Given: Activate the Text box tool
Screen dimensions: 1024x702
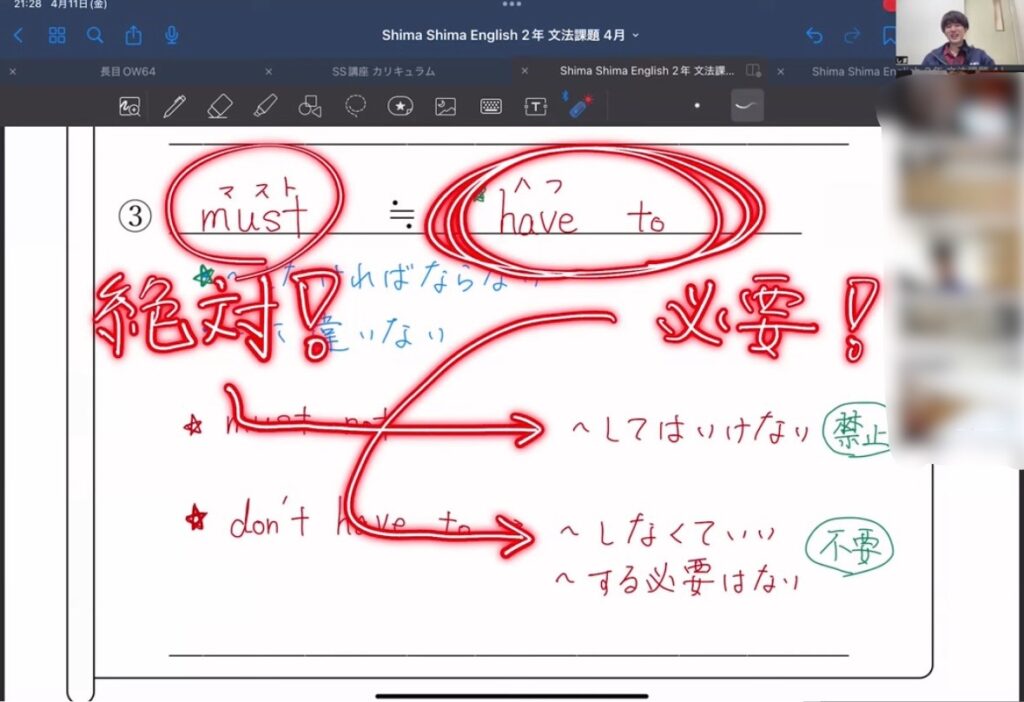Looking at the screenshot, I should pyautogui.click(x=536, y=106).
